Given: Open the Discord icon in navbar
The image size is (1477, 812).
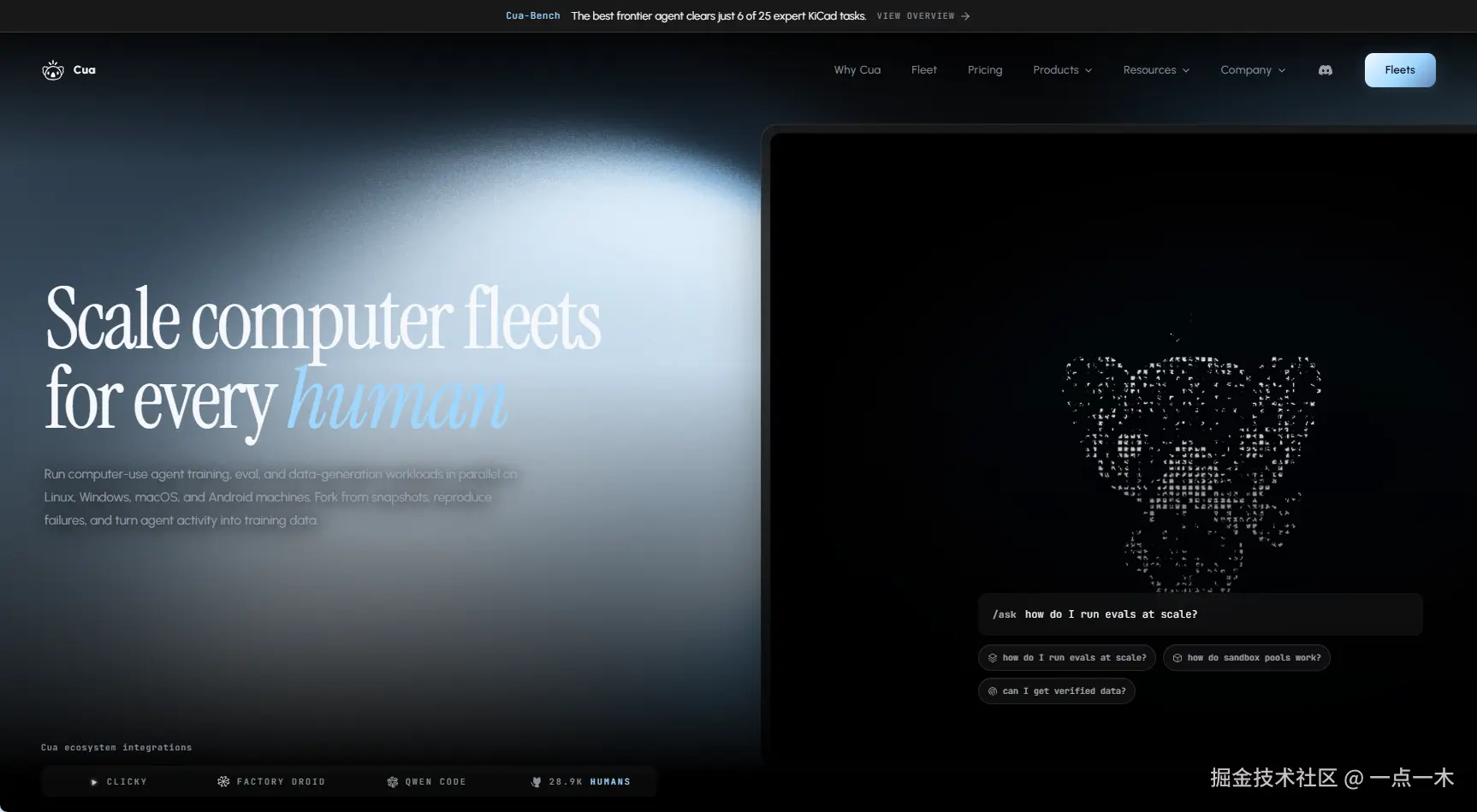Looking at the screenshot, I should pyautogui.click(x=1326, y=70).
